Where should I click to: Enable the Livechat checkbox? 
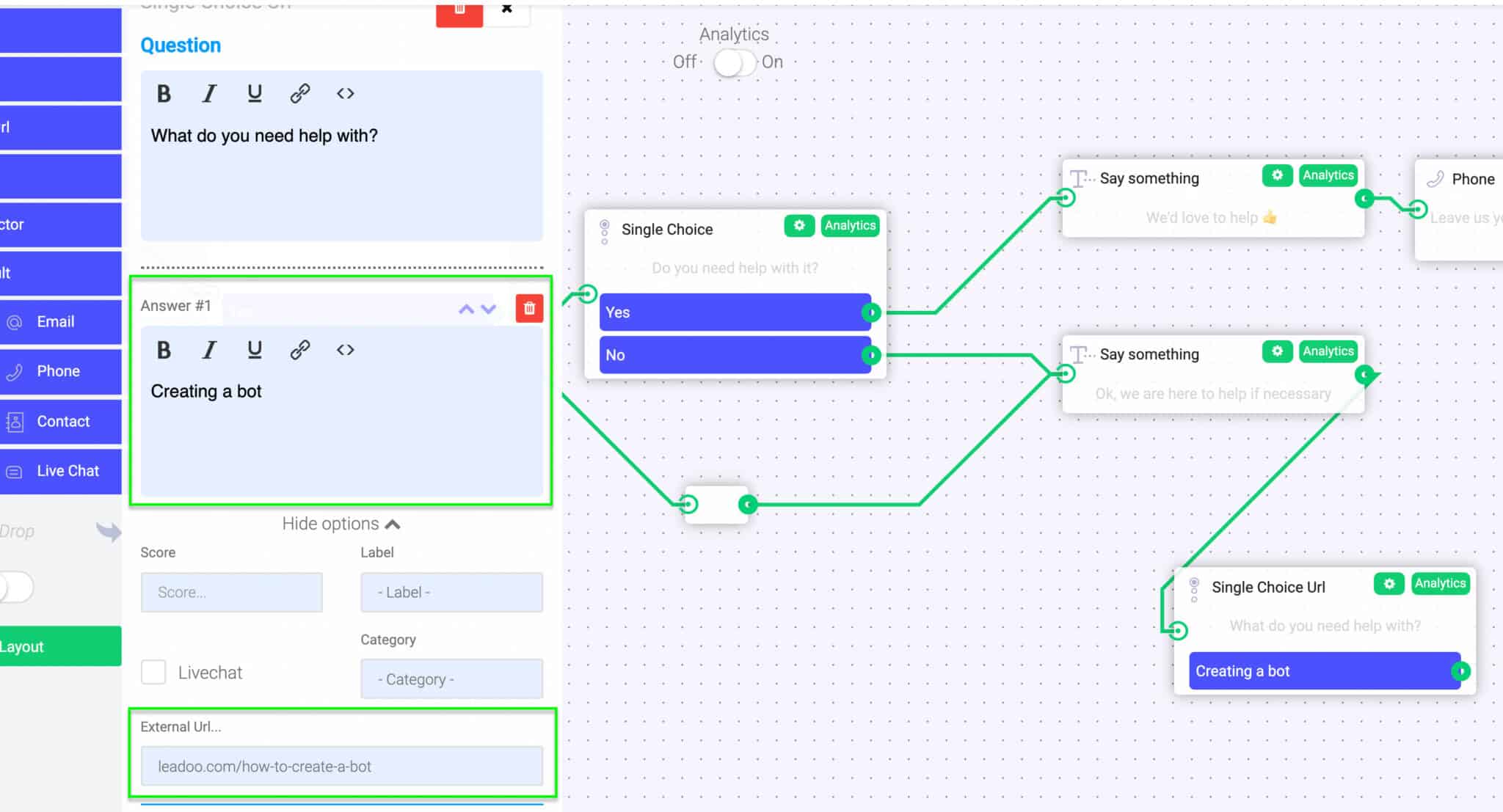click(153, 672)
